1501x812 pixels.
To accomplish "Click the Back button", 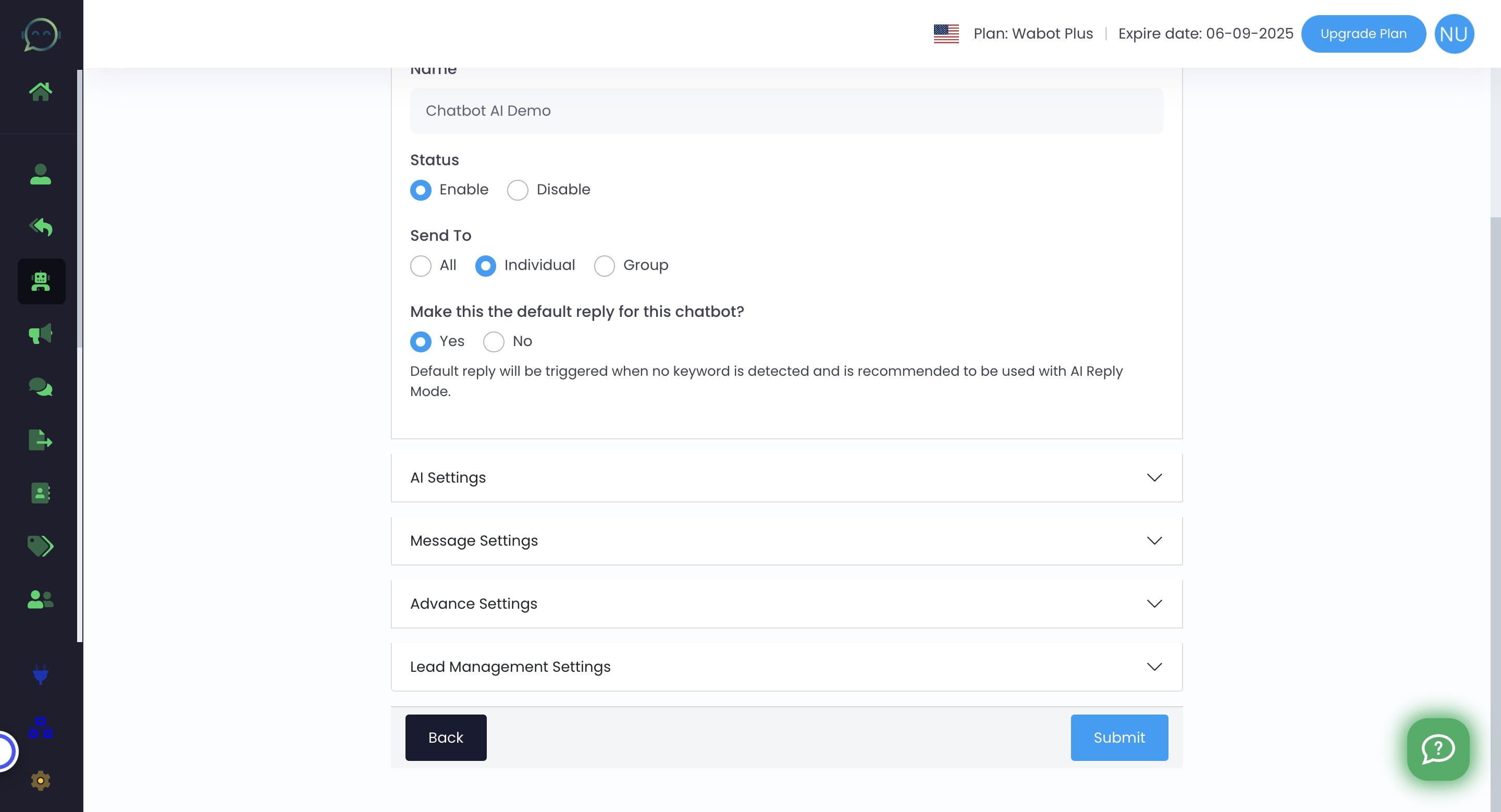I will click(446, 737).
